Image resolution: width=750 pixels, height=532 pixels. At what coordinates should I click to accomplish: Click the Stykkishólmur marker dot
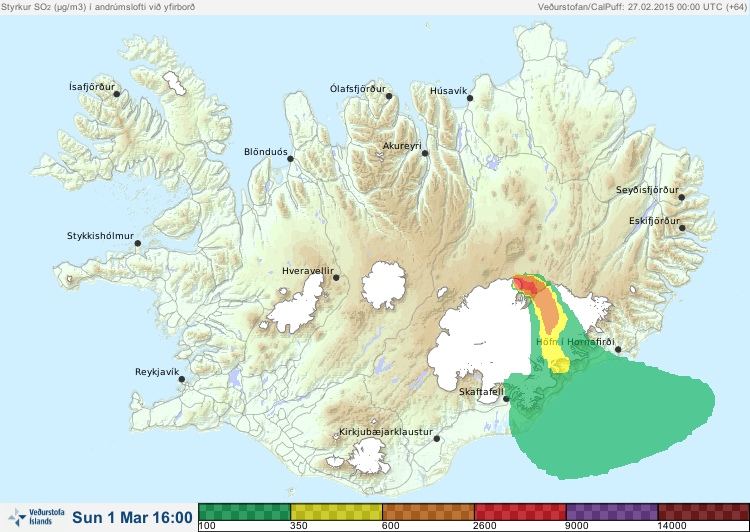[x=138, y=243]
